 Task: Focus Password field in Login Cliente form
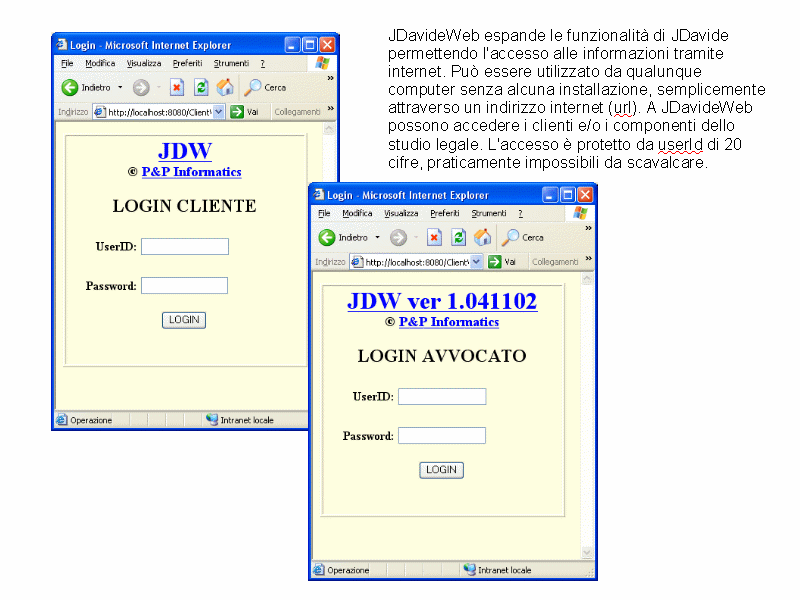coord(184,286)
